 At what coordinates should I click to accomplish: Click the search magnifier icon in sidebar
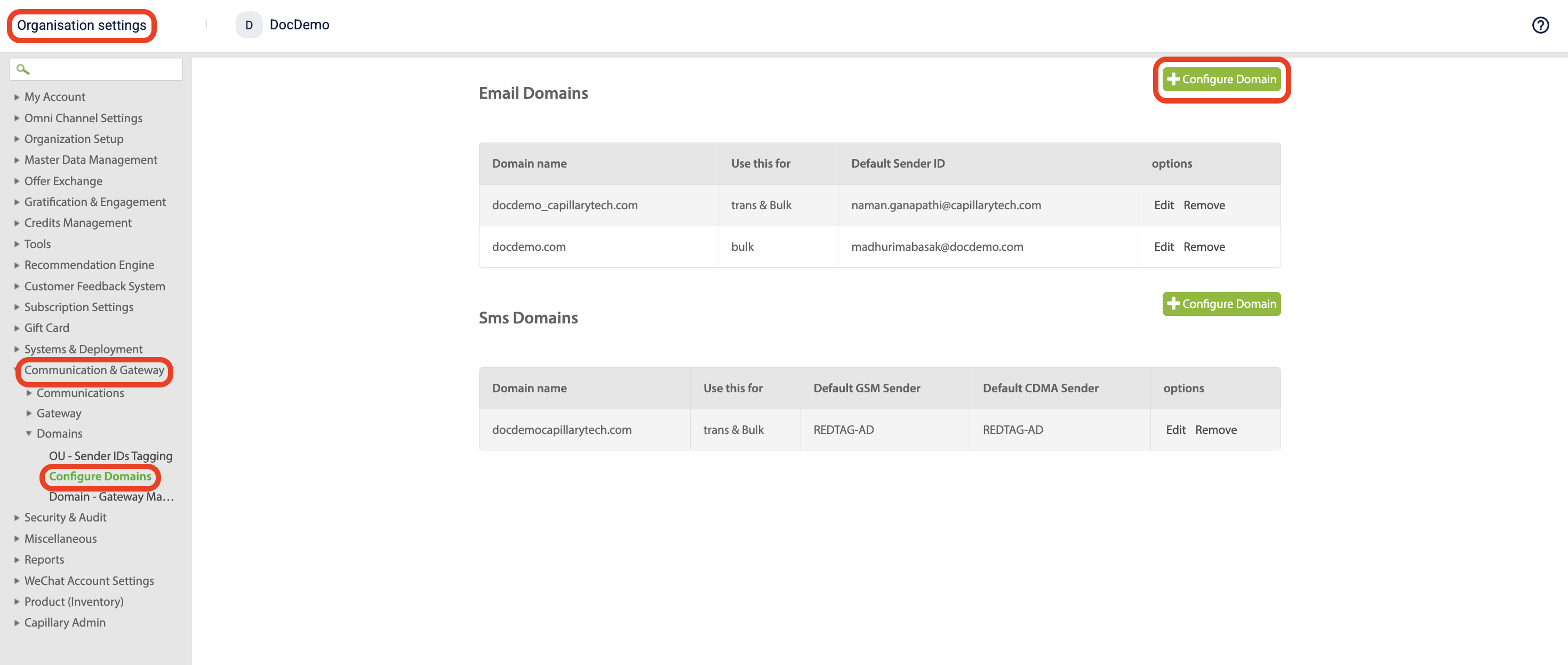coord(22,69)
